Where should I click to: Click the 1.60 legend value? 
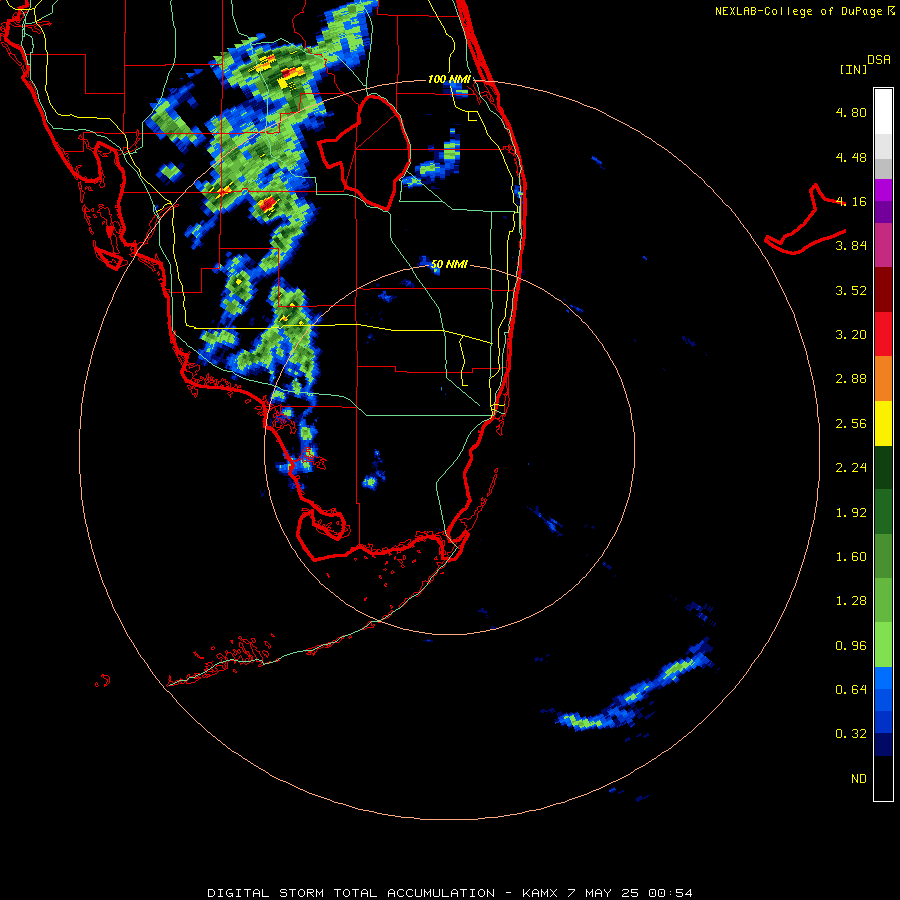point(851,557)
